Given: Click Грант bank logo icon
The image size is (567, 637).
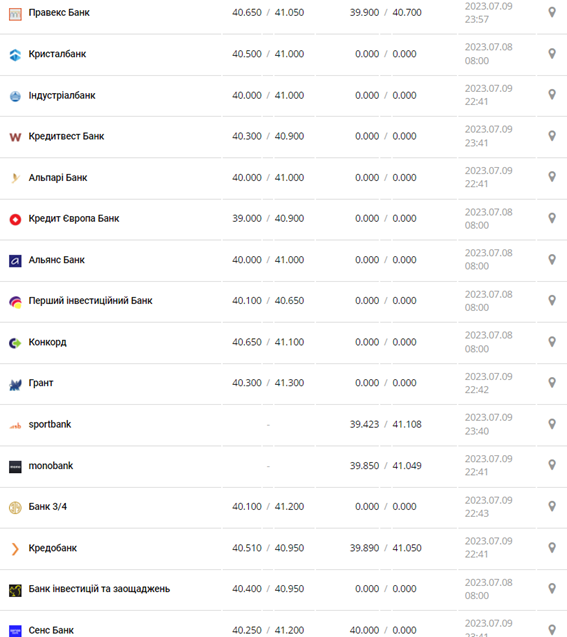Looking at the screenshot, I should click(15, 384).
